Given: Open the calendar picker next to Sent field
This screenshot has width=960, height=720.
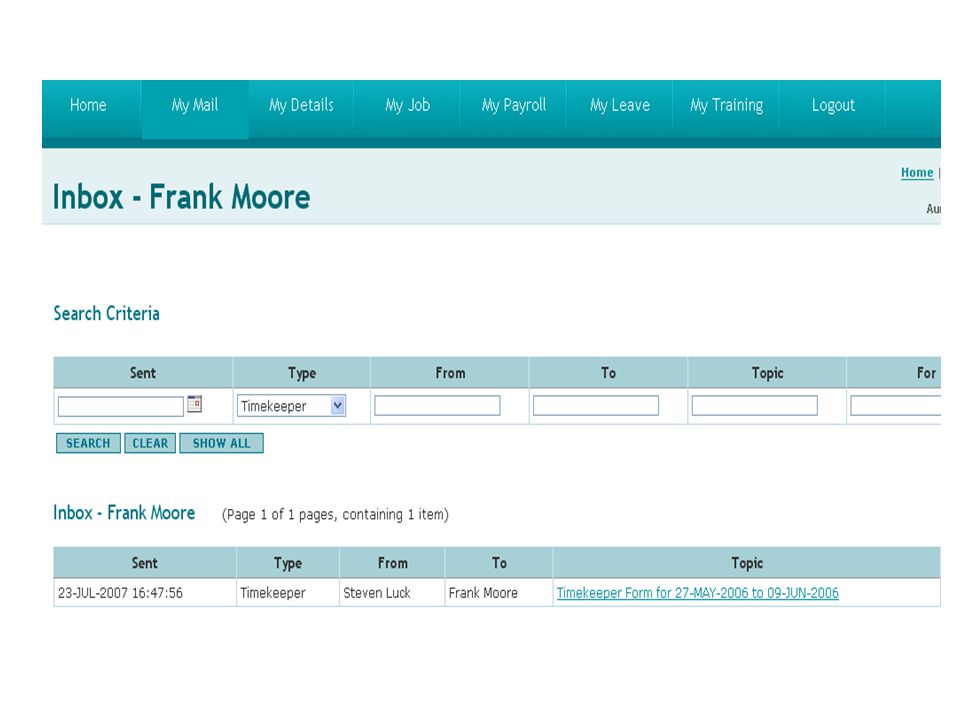Looking at the screenshot, I should tap(194, 404).
